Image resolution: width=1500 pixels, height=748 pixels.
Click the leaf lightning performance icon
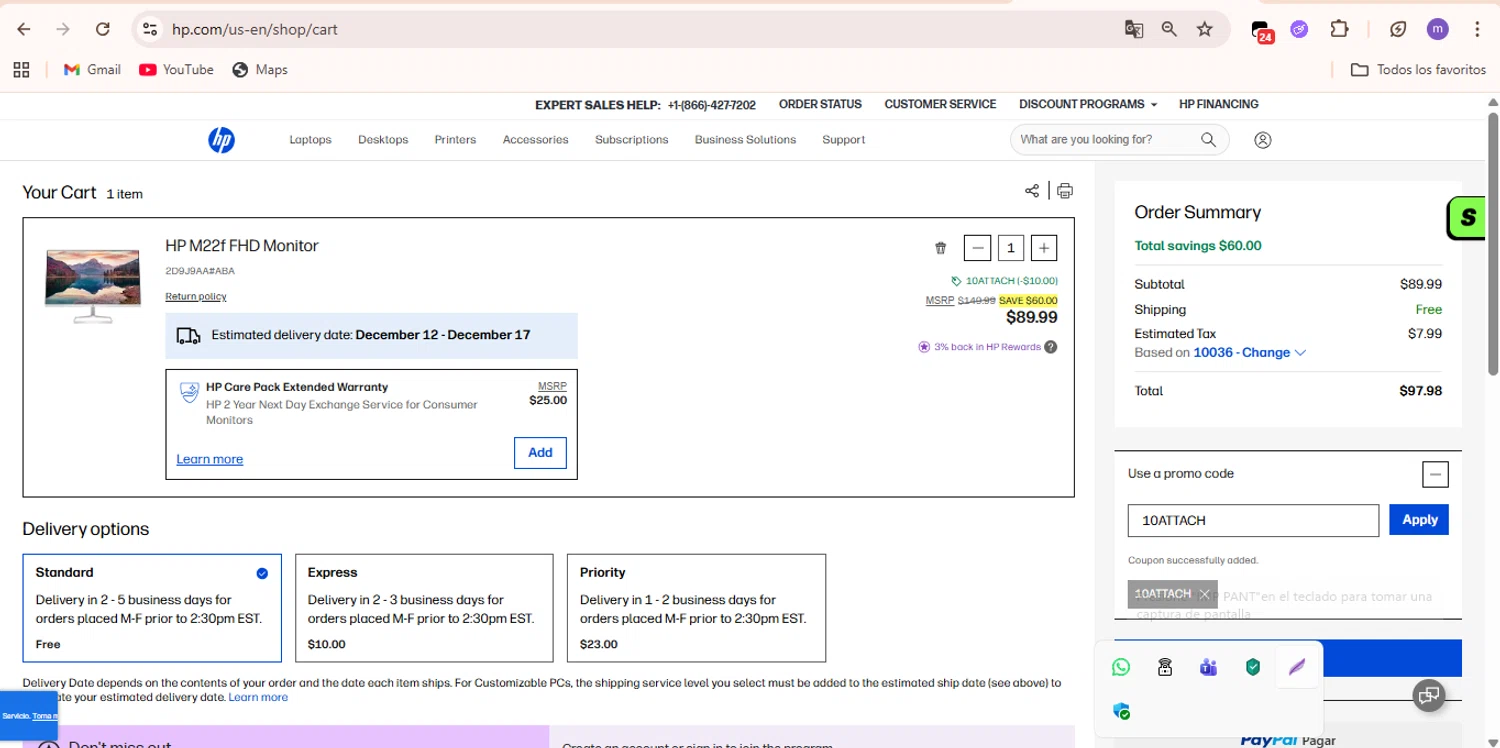pos(1398,29)
